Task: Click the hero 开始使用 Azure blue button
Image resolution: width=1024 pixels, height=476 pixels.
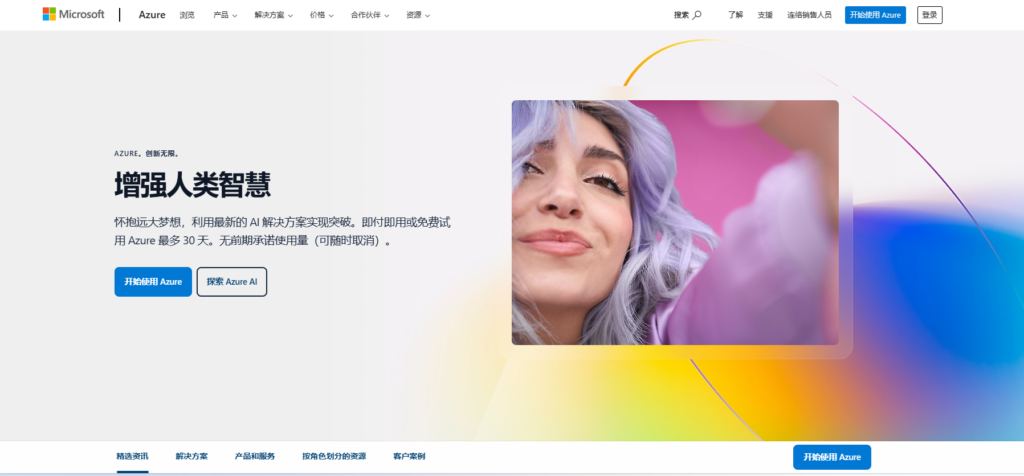Action: click(153, 282)
